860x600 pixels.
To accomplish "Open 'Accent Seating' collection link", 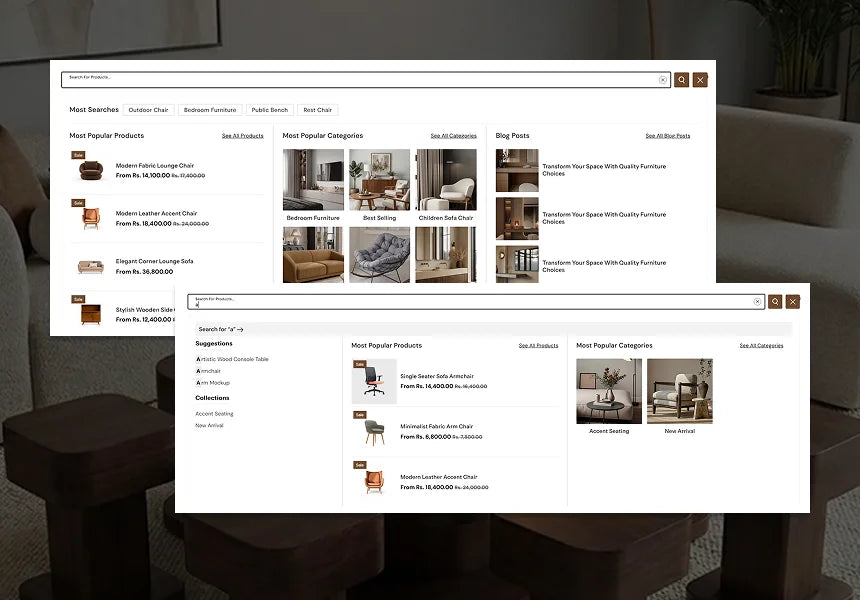I will [x=214, y=414].
